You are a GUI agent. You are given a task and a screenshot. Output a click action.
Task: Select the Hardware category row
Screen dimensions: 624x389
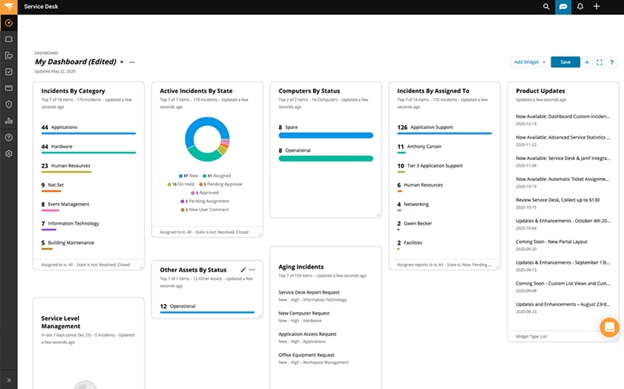[x=88, y=149]
